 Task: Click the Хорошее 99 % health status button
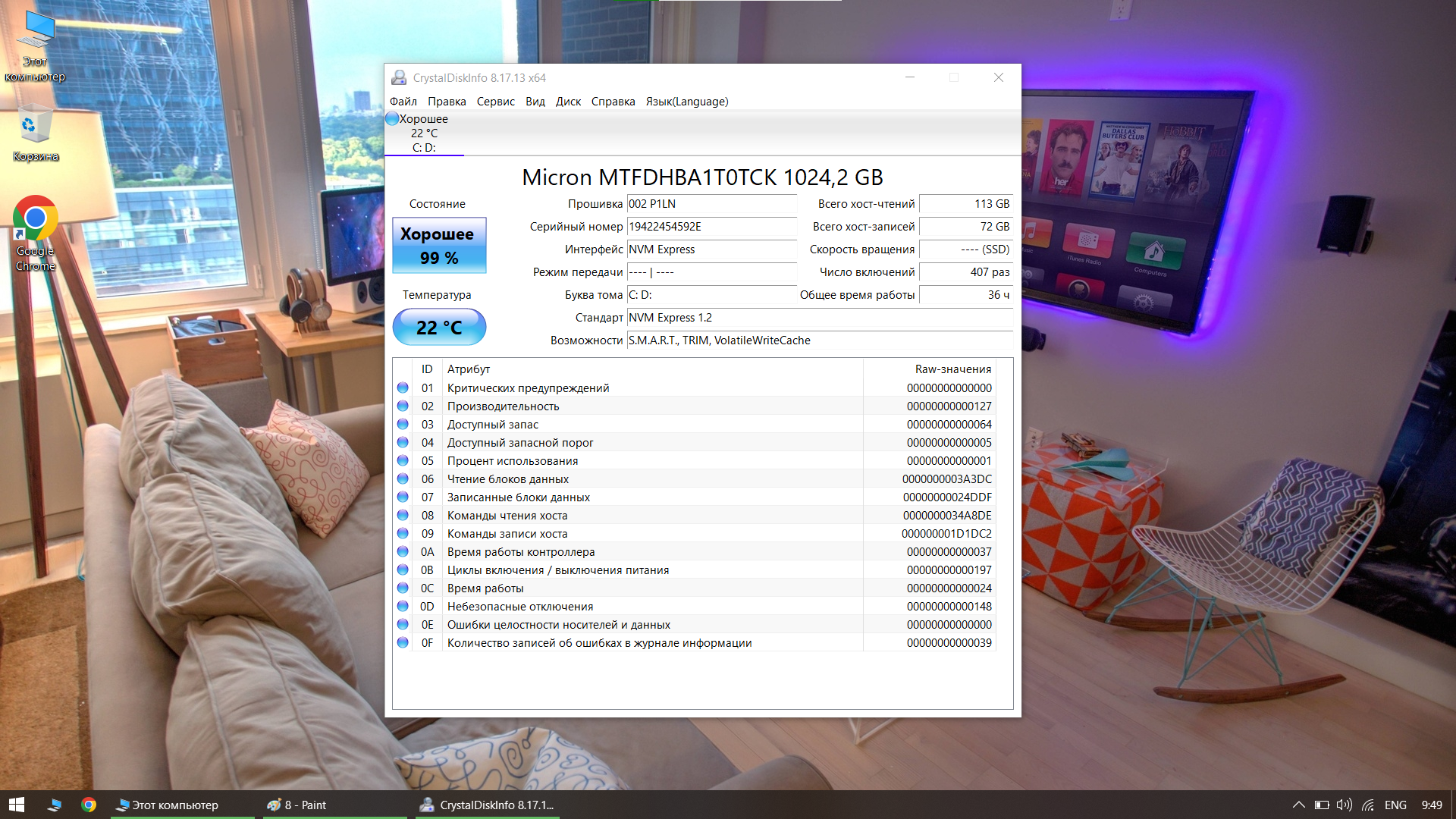point(438,245)
